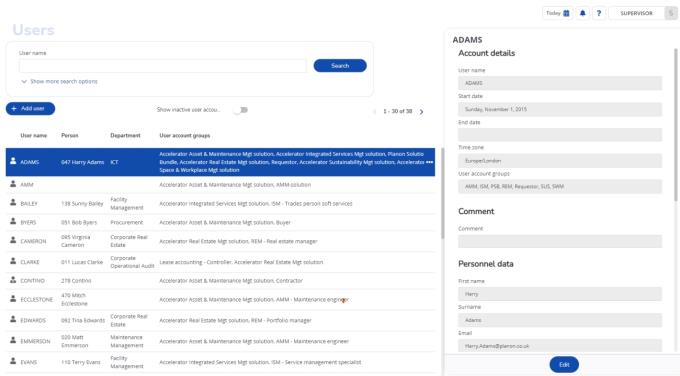The image size is (680, 376).
Task: Click the user icon for ADAMS row
Action: (x=13, y=161)
